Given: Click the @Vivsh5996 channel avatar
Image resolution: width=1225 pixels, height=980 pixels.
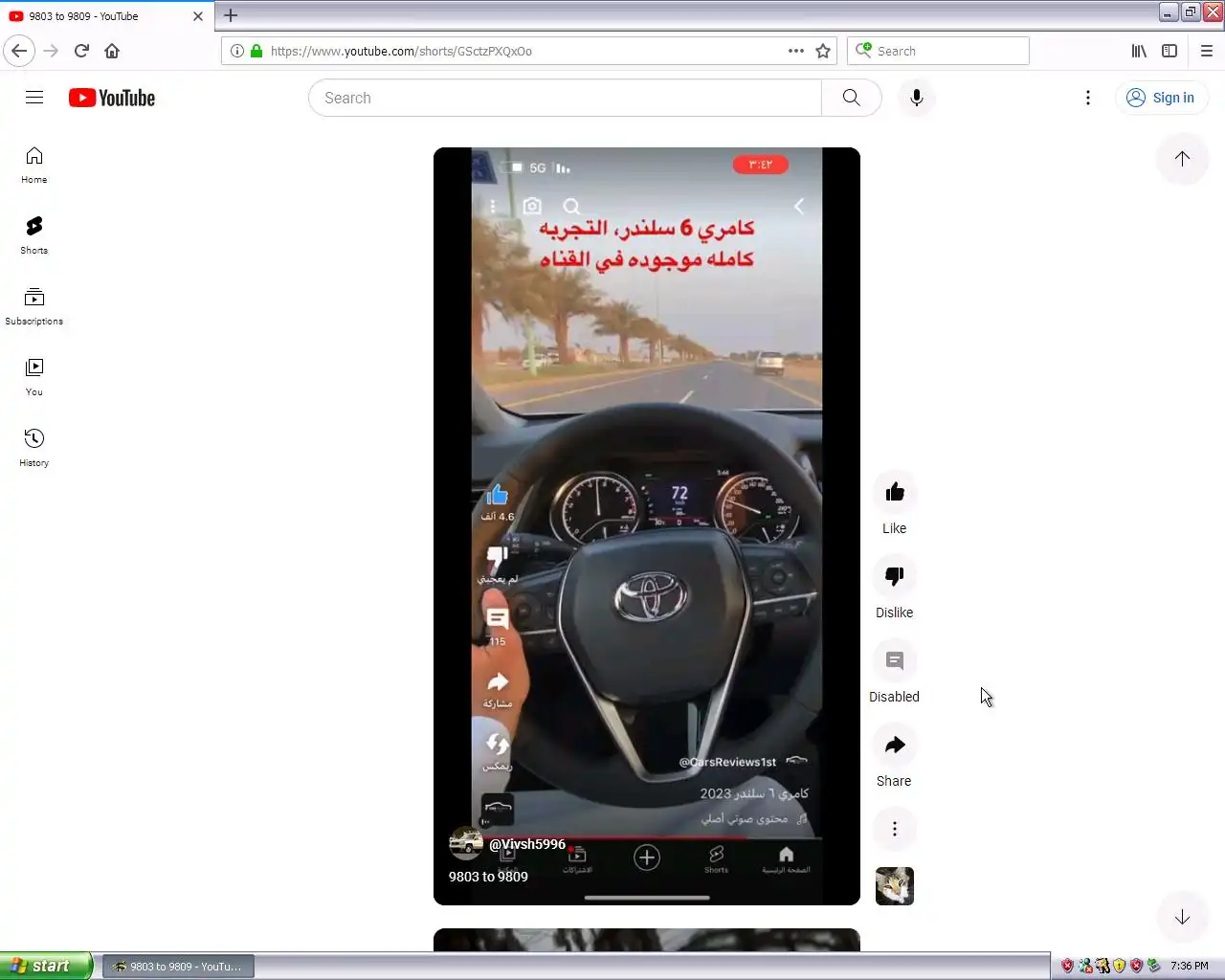Looking at the screenshot, I should (x=466, y=843).
